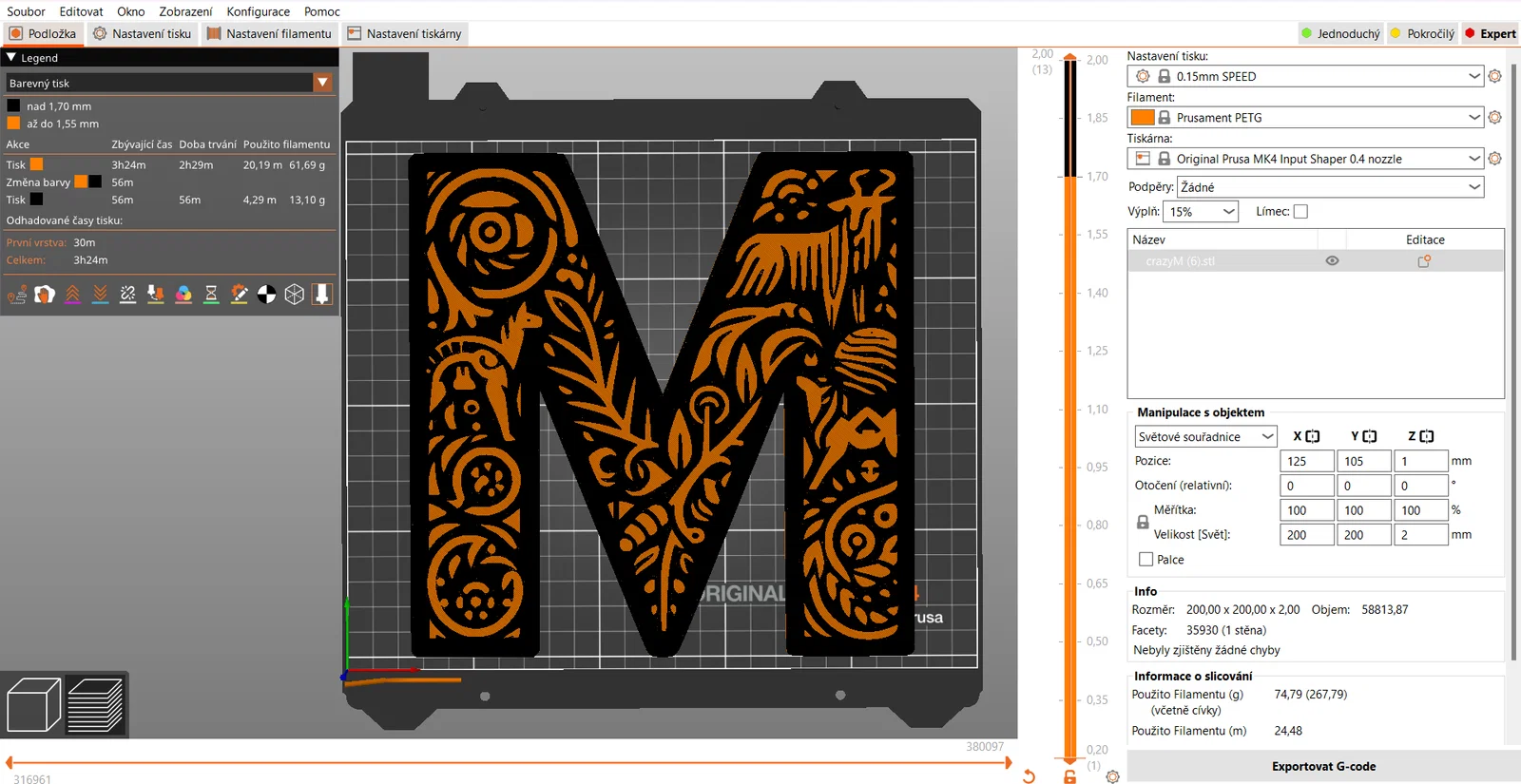The height and width of the screenshot is (784, 1521).
Task: Switch to 3D editor view cube icon
Action: click(33, 705)
